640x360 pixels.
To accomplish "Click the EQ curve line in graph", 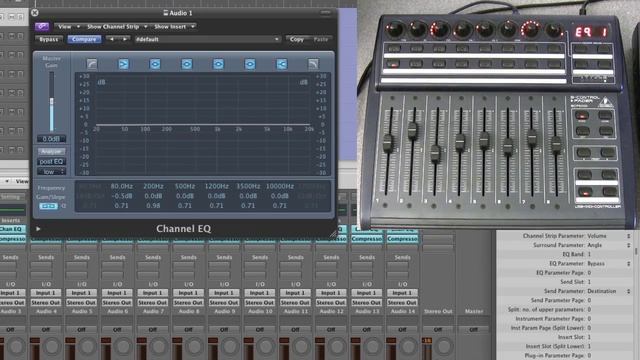I will click(x=203, y=124).
